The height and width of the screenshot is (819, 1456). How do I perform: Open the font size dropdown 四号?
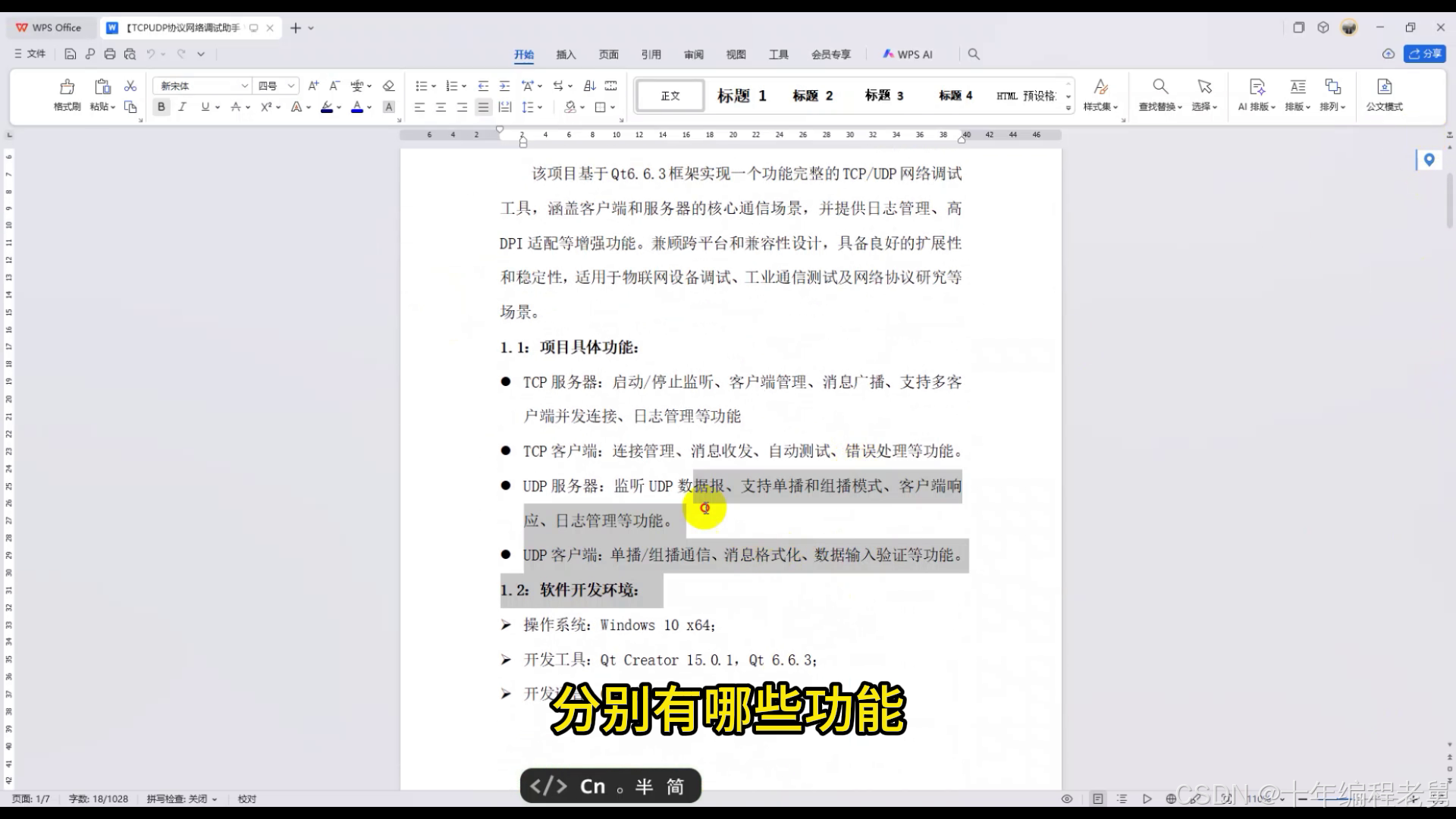coord(290,86)
